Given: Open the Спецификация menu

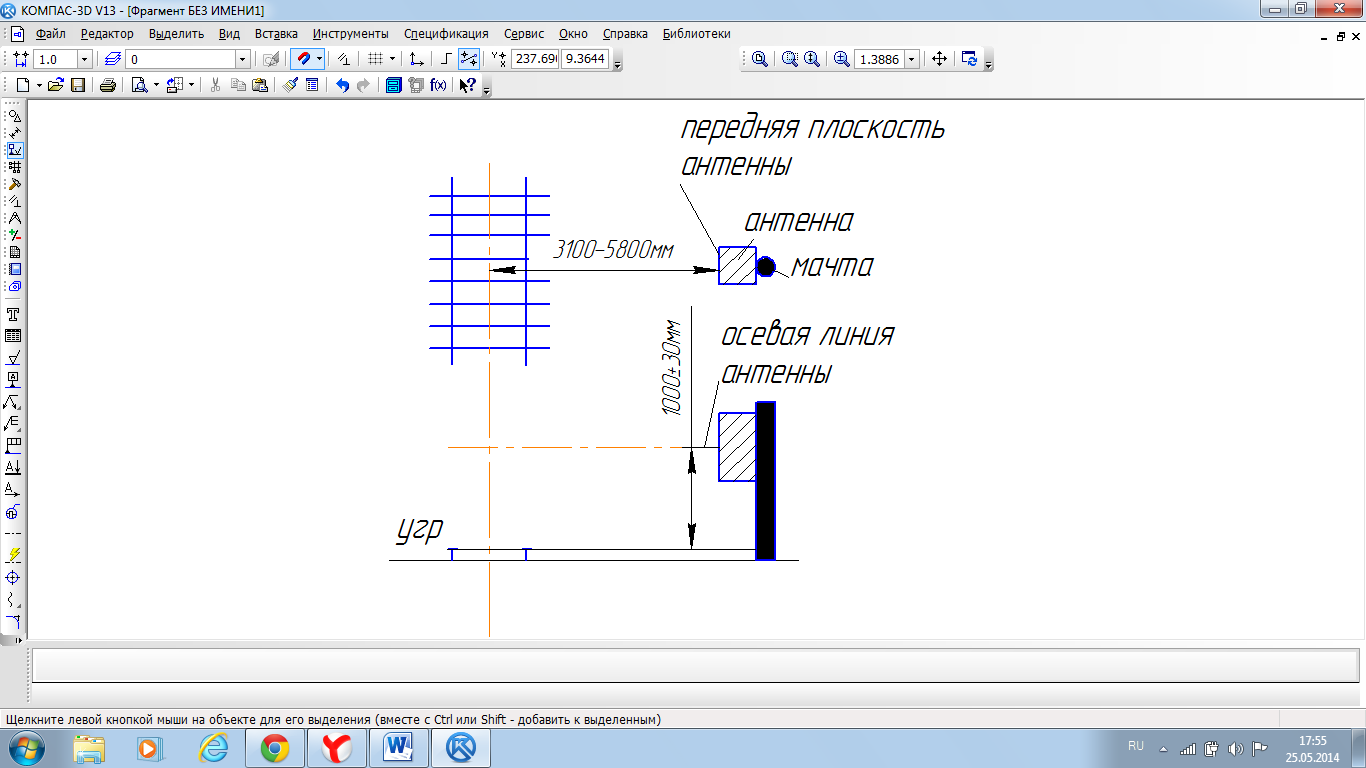Looking at the screenshot, I should coord(446,33).
